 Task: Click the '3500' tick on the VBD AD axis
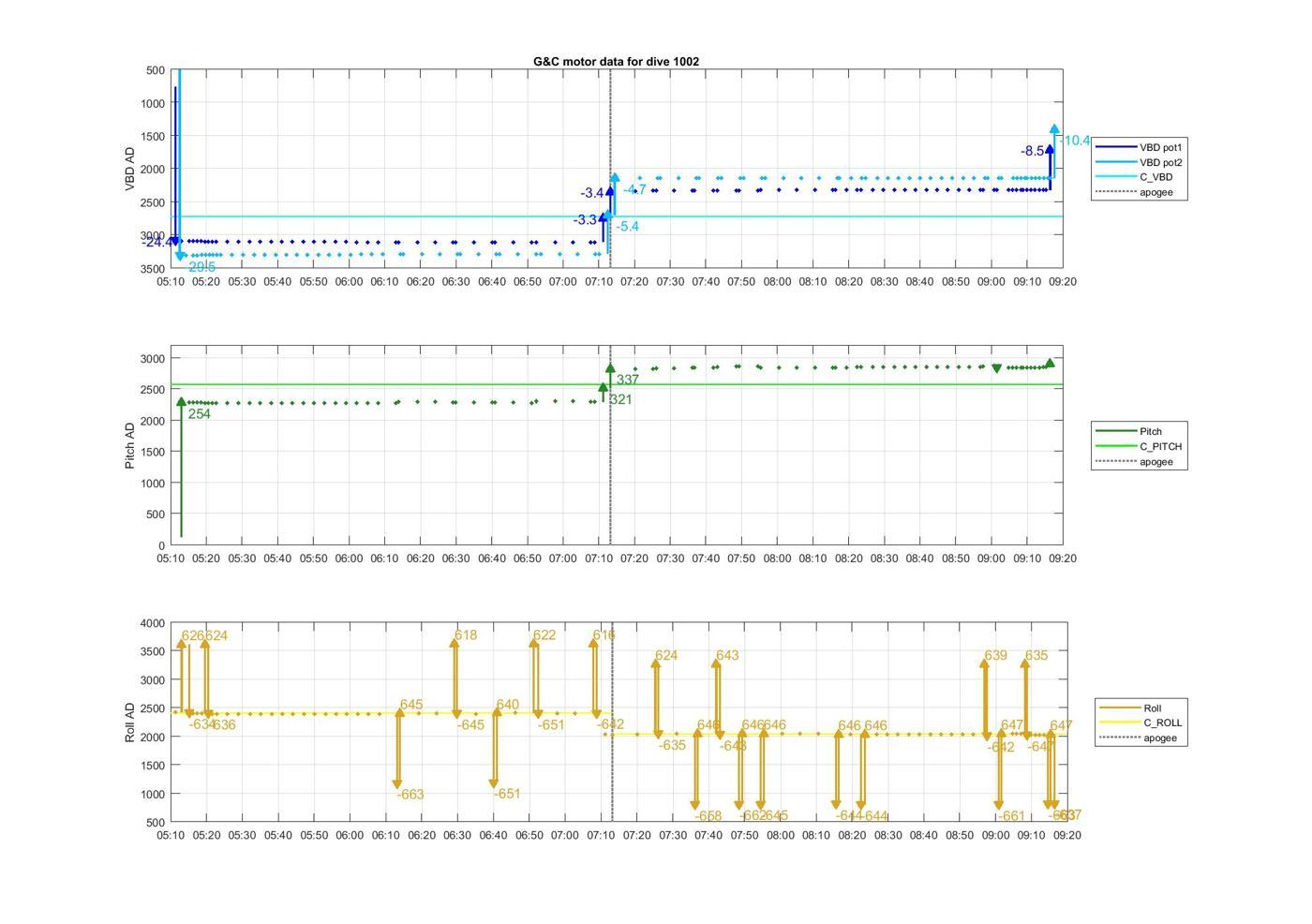coord(154,269)
